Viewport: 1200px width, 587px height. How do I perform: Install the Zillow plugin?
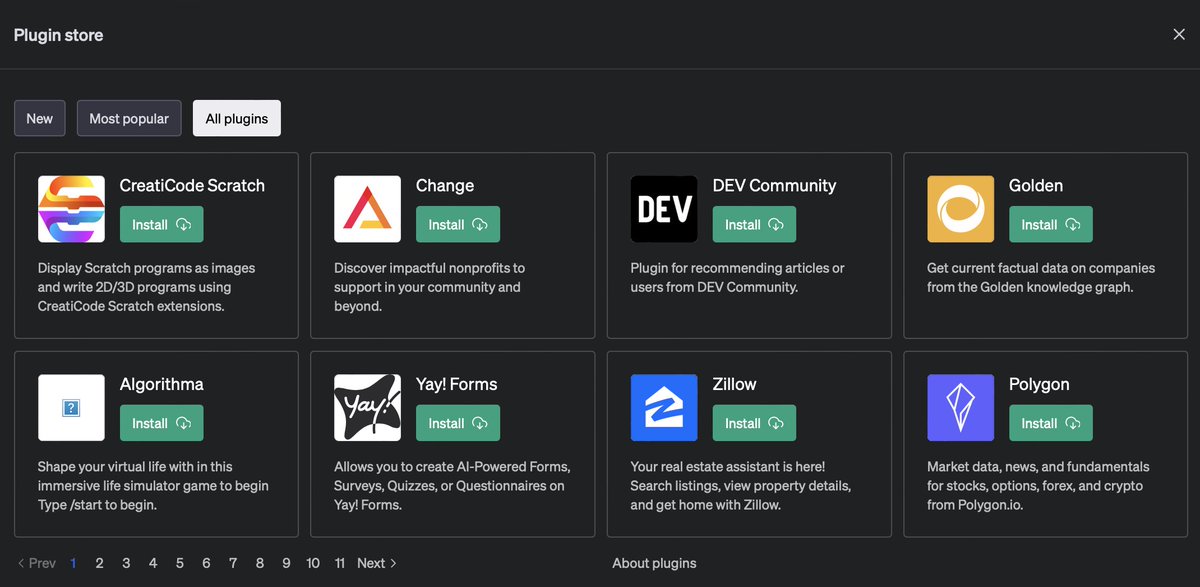[x=754, y=422]
